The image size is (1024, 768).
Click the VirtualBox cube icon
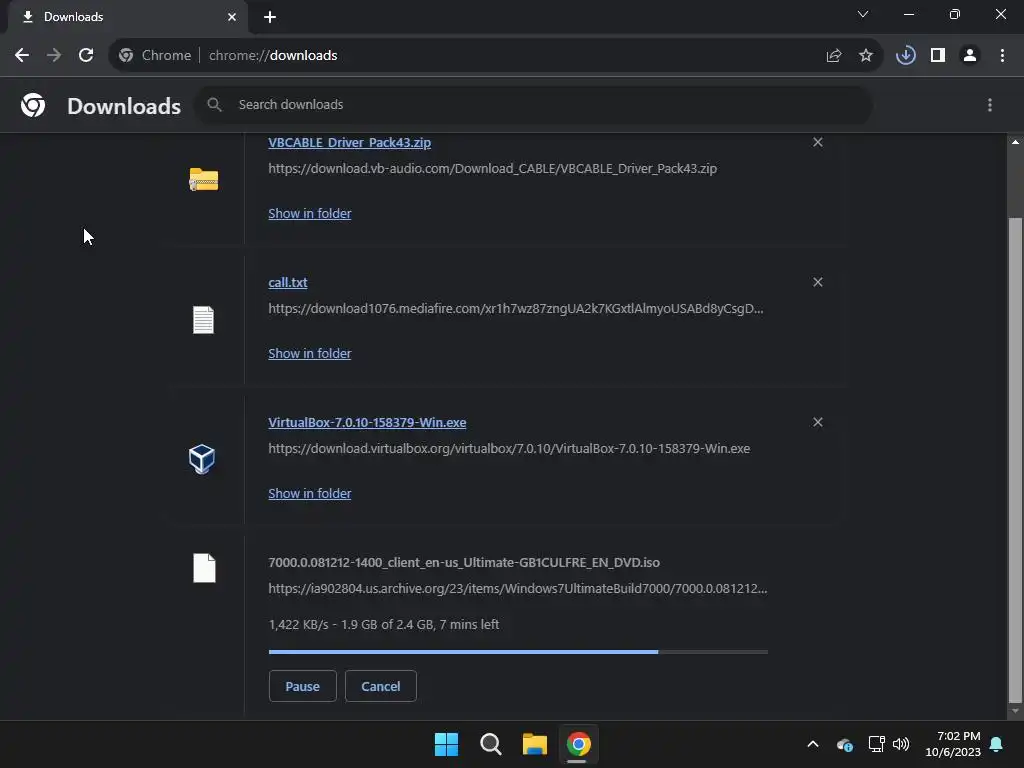point(202,459)
